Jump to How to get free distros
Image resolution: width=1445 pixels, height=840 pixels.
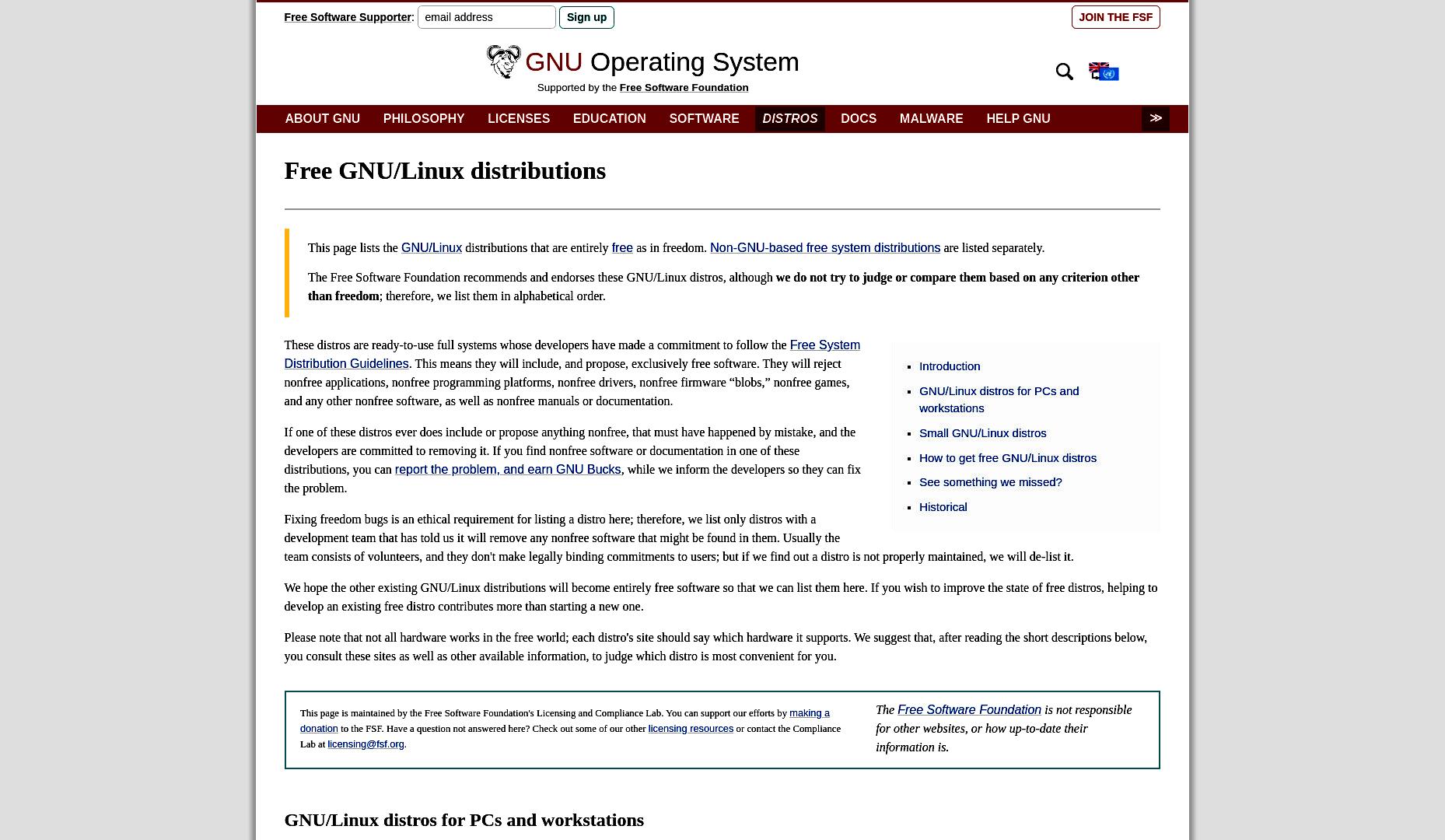(x=1008, y=458)
